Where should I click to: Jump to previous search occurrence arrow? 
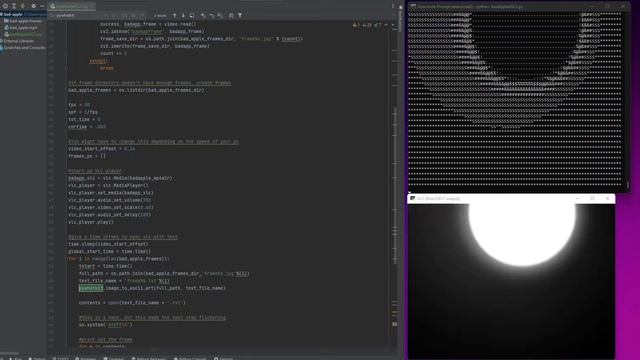[175, 16]
